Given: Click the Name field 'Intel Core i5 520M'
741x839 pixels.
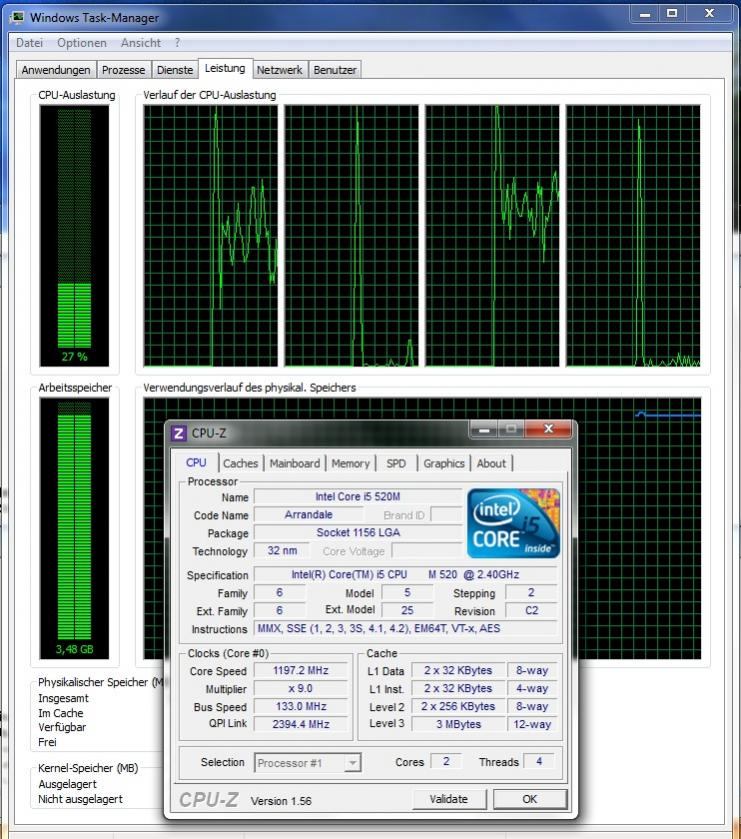Looking at the screenshot, I should pyautogui.click(x=358, y=497).
